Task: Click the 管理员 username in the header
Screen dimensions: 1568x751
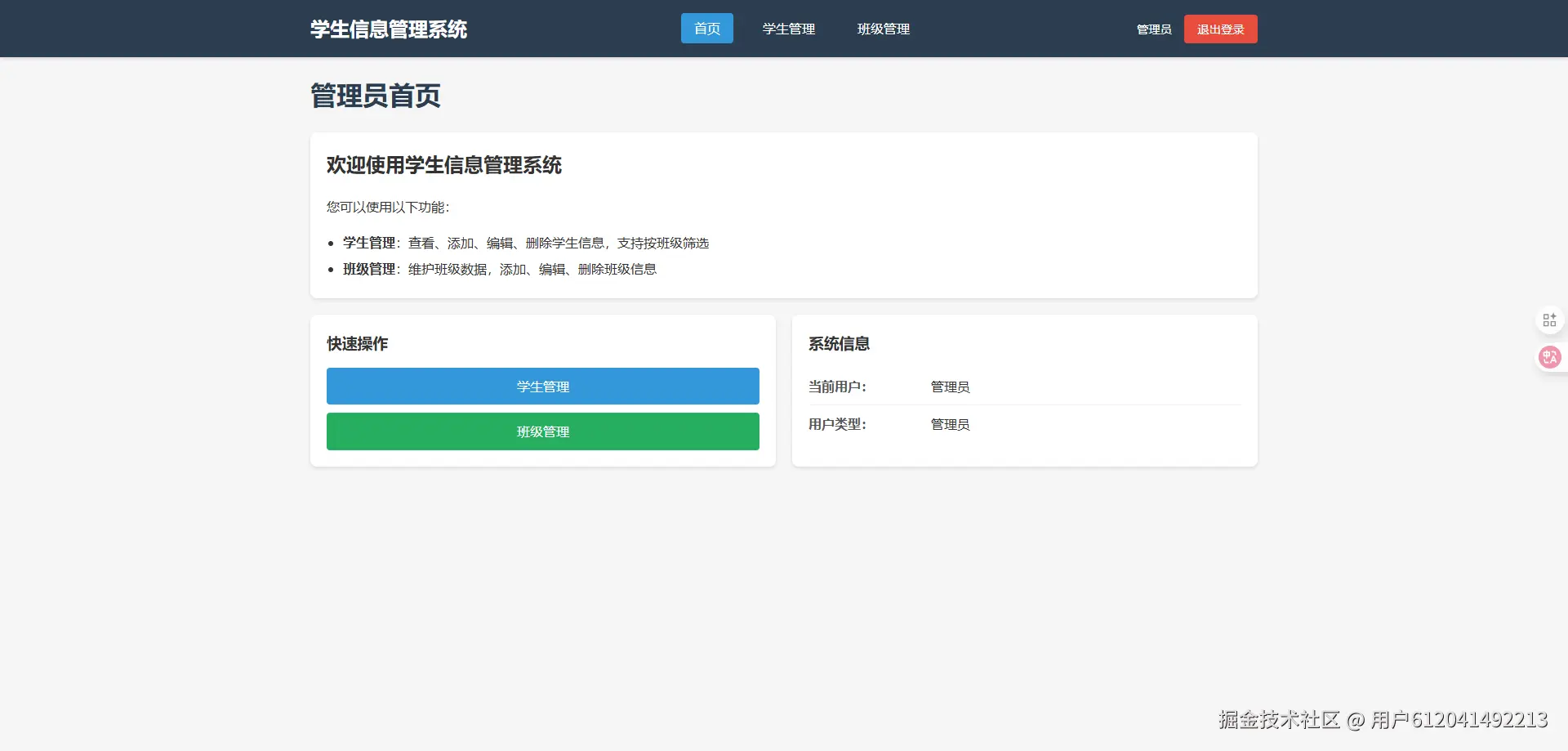Action: (1154, 29)
